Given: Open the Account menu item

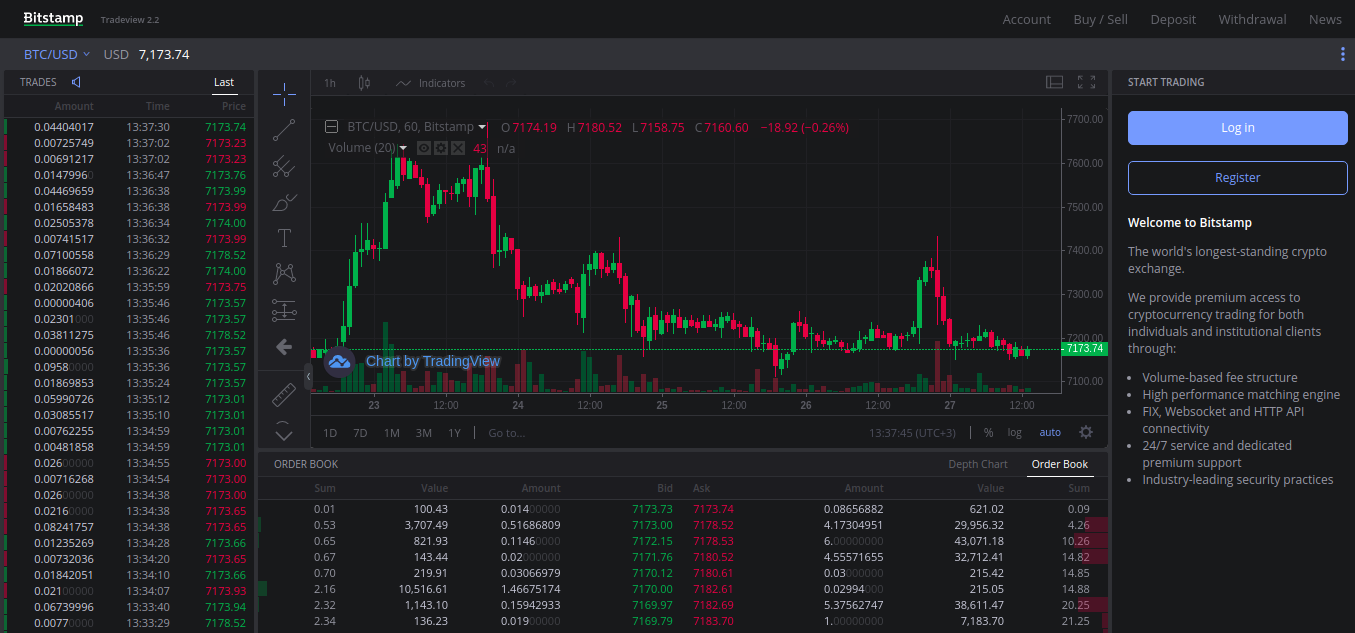Looking at the screenshot, I should pos(1027,19).
